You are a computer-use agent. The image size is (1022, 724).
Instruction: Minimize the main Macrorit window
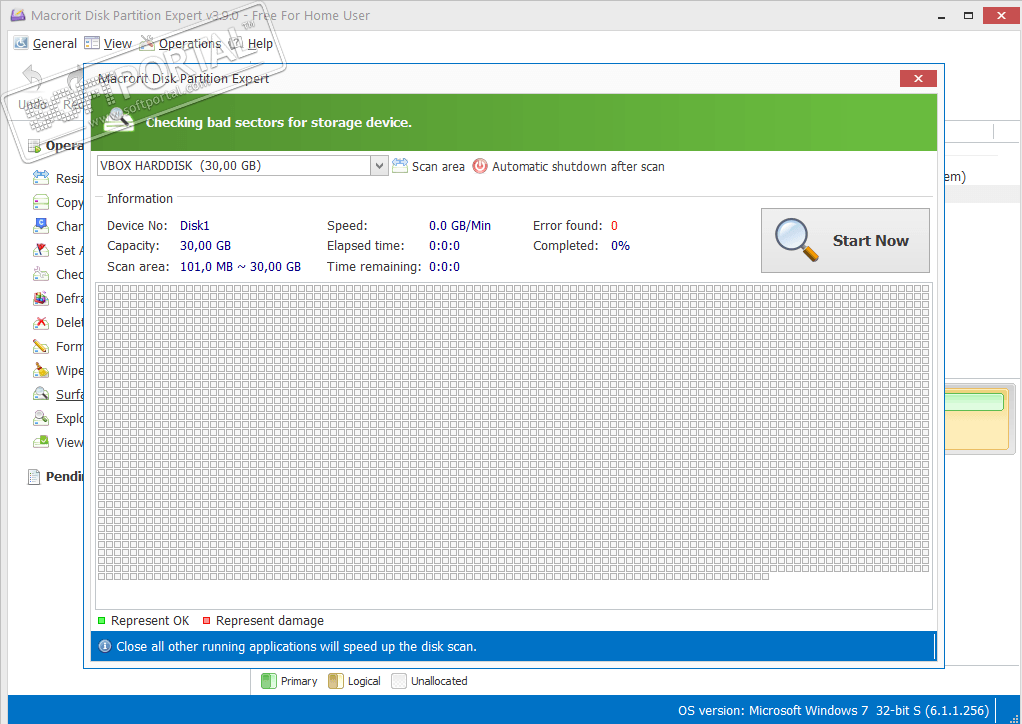coord(941,16)
